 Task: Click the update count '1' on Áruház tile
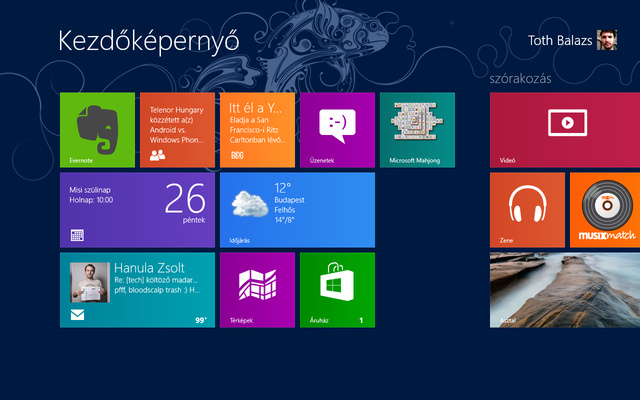click(x=361, y=320)
